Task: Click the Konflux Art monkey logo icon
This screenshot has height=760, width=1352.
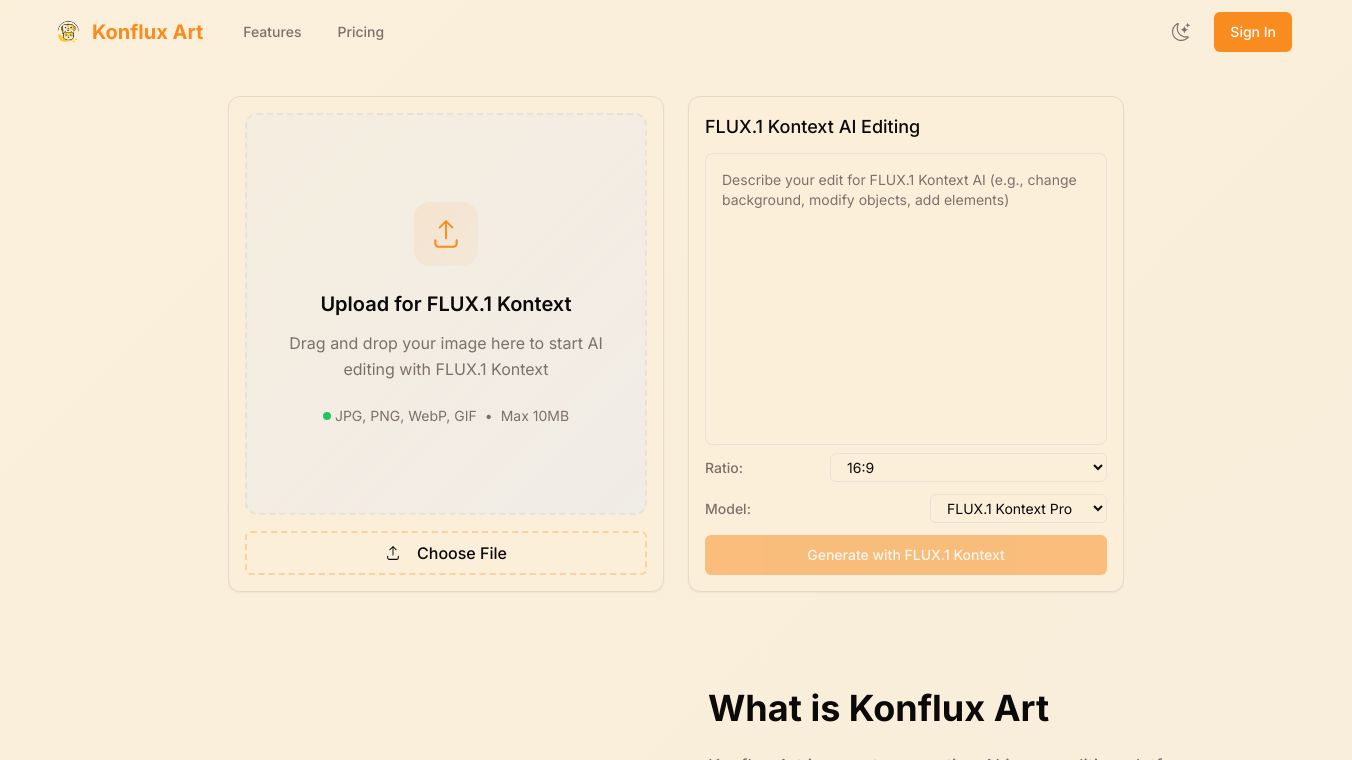Action: [68, 32]
